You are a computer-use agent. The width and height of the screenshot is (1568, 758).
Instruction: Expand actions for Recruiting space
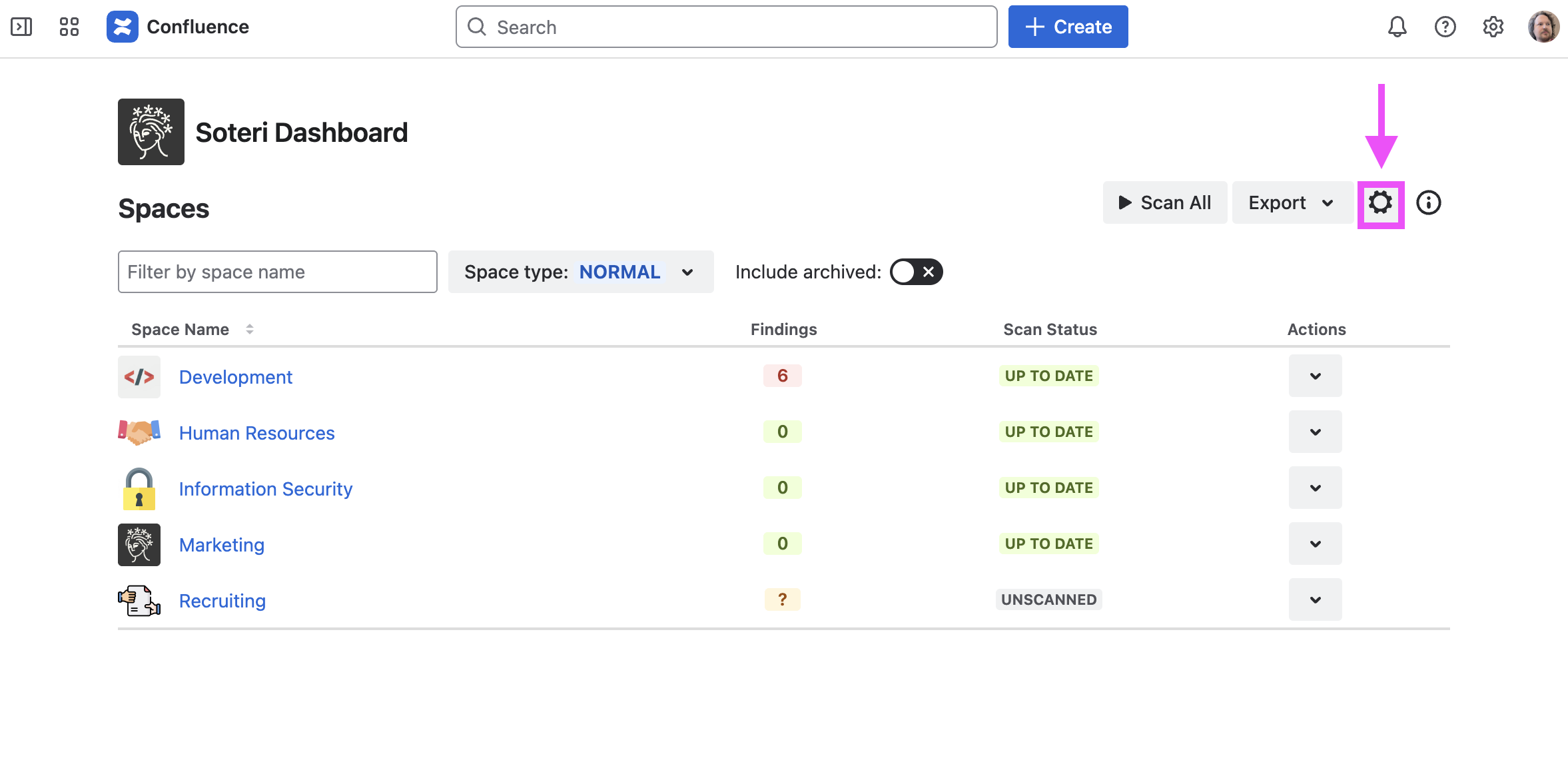pyautogui.click(x=1315, y=599)
